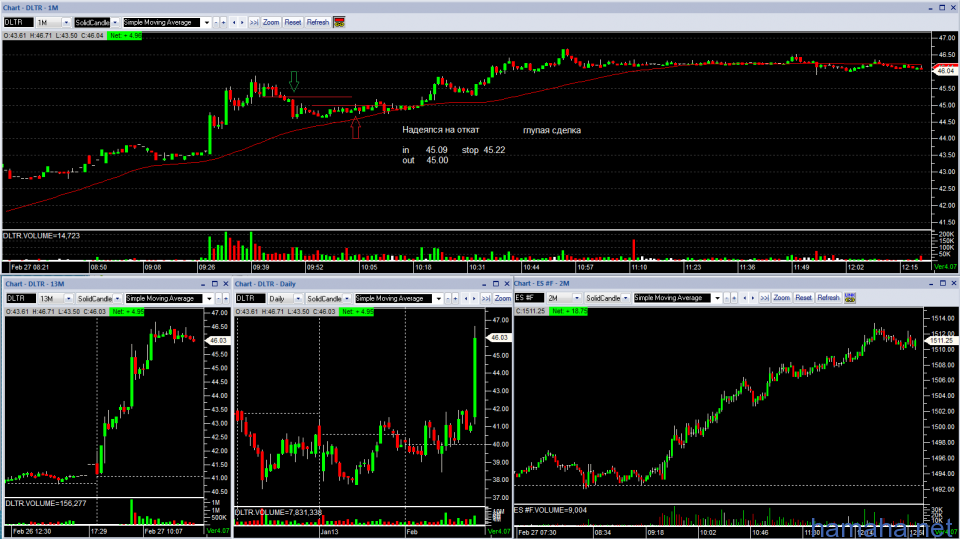This screenshot has width=960, height=539.
Task: Click DLTR symbol field in 13M chart
Action: [x=21, y=298]
